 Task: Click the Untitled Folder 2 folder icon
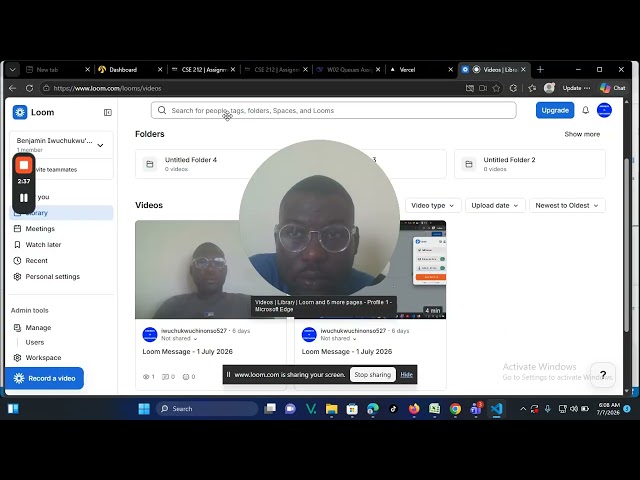point(469,164)
